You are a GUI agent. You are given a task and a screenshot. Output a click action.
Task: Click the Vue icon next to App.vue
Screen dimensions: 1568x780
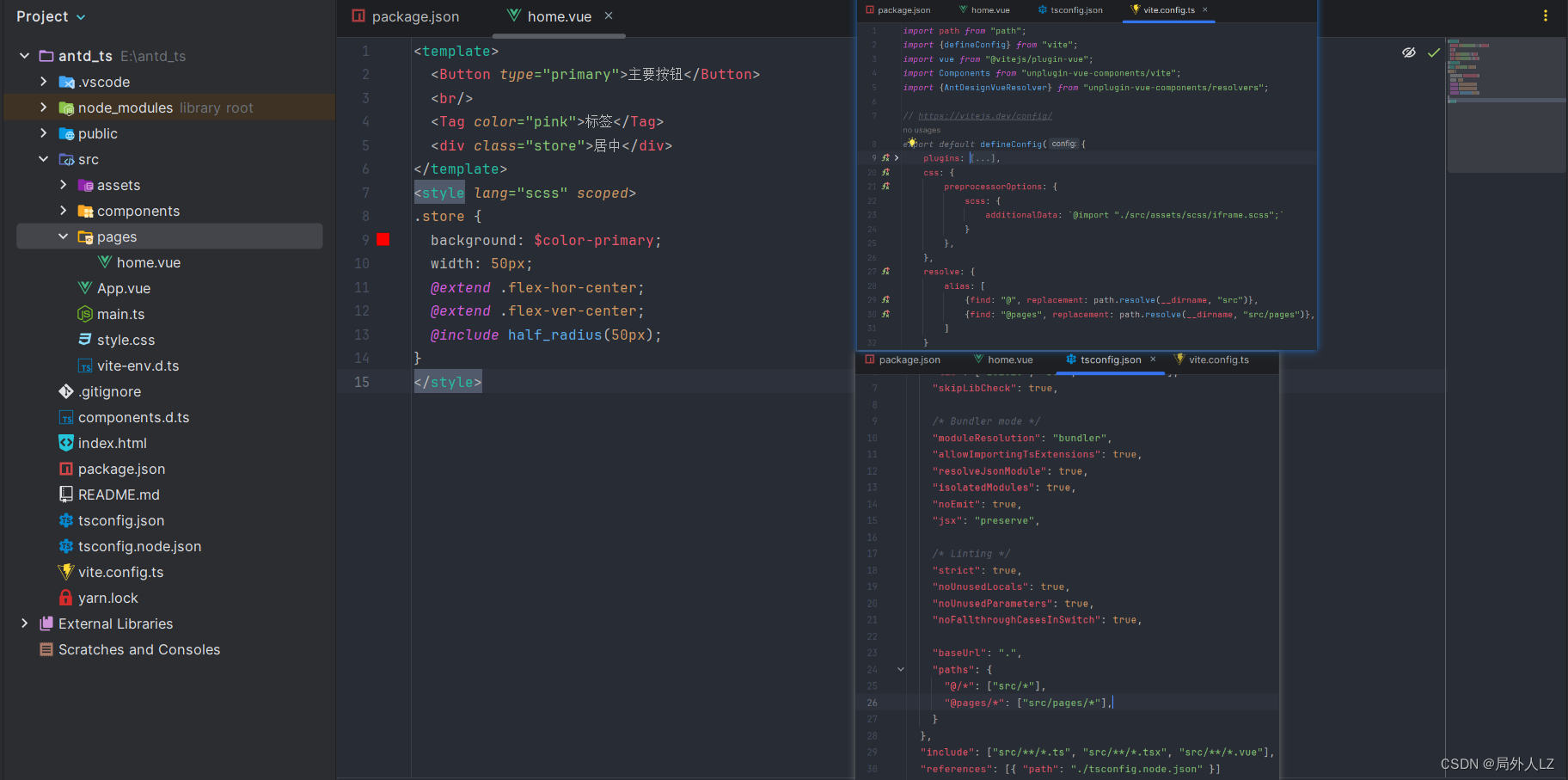[85, 288]
